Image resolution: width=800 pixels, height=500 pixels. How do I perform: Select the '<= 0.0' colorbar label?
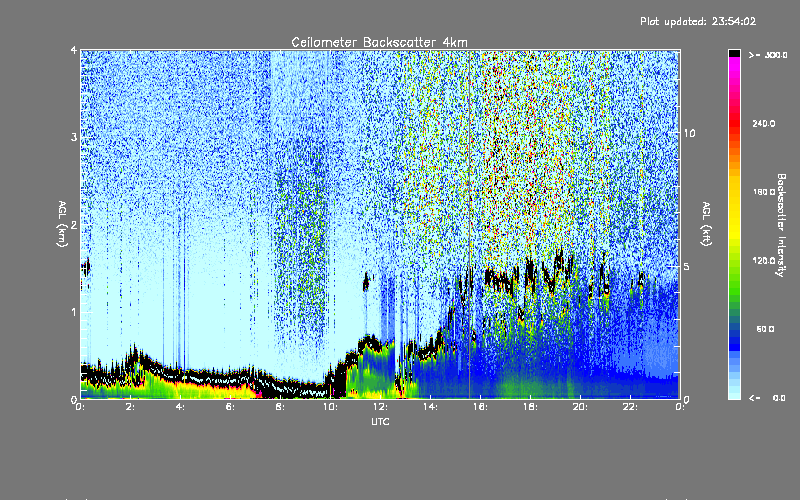[x=767, y=398]
